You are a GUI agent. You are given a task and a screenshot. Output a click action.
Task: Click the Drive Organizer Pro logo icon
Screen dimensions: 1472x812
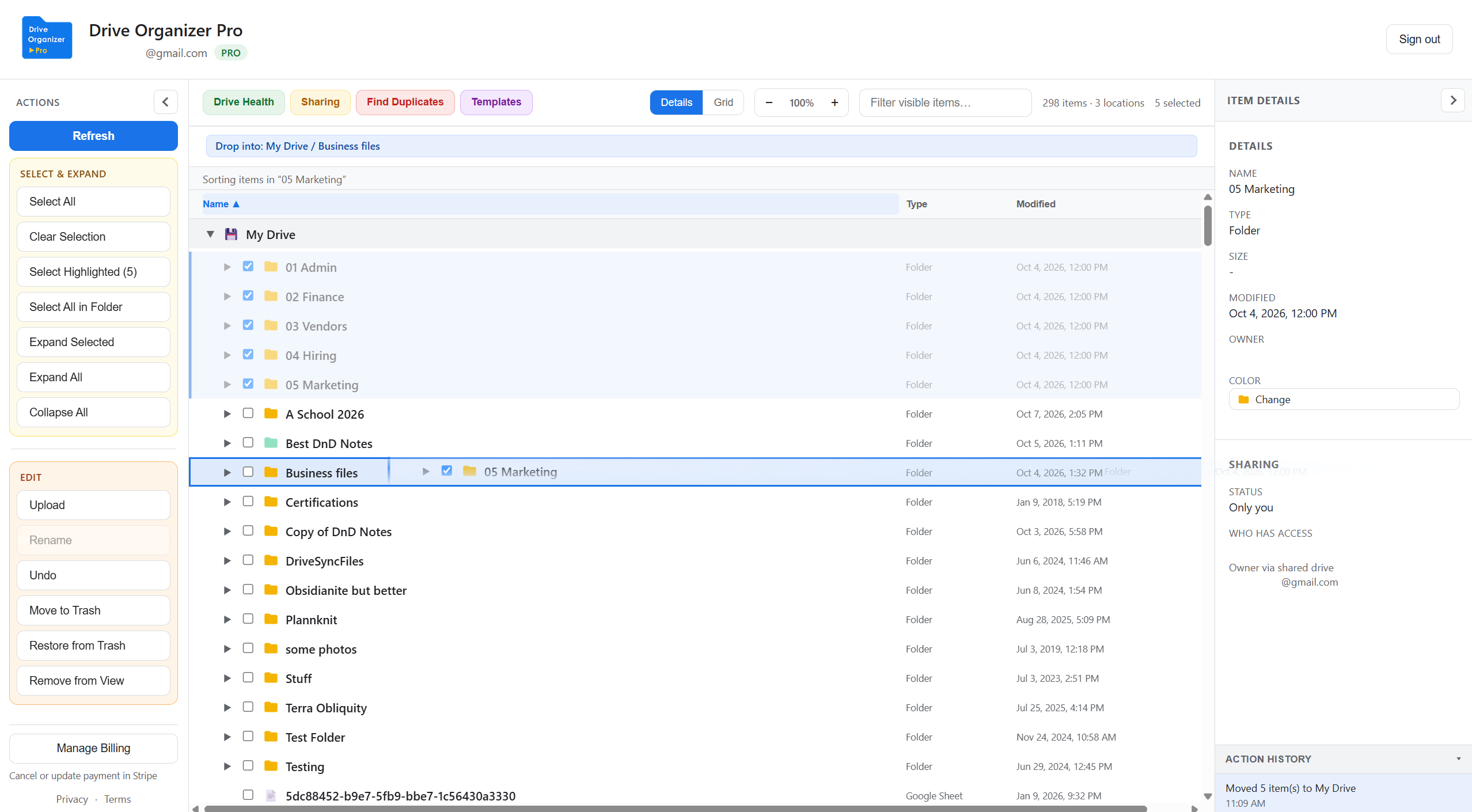pyautogui.click(x=47, y=38)
